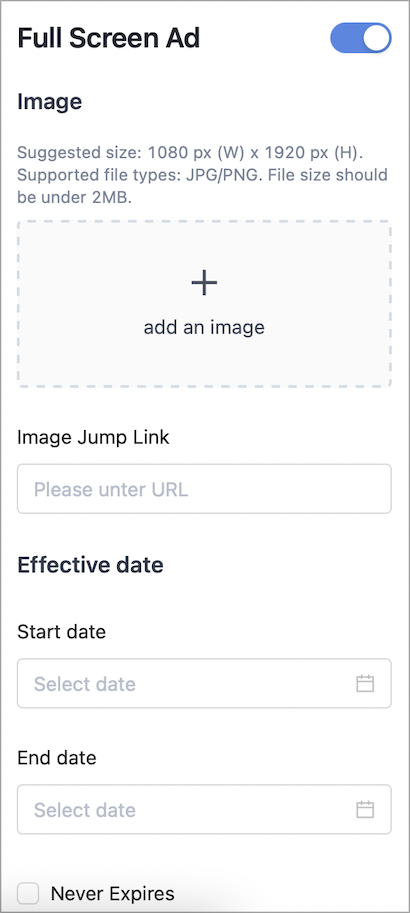Click the Never Expires label text

pyautogui.click(x=112, y=893)
